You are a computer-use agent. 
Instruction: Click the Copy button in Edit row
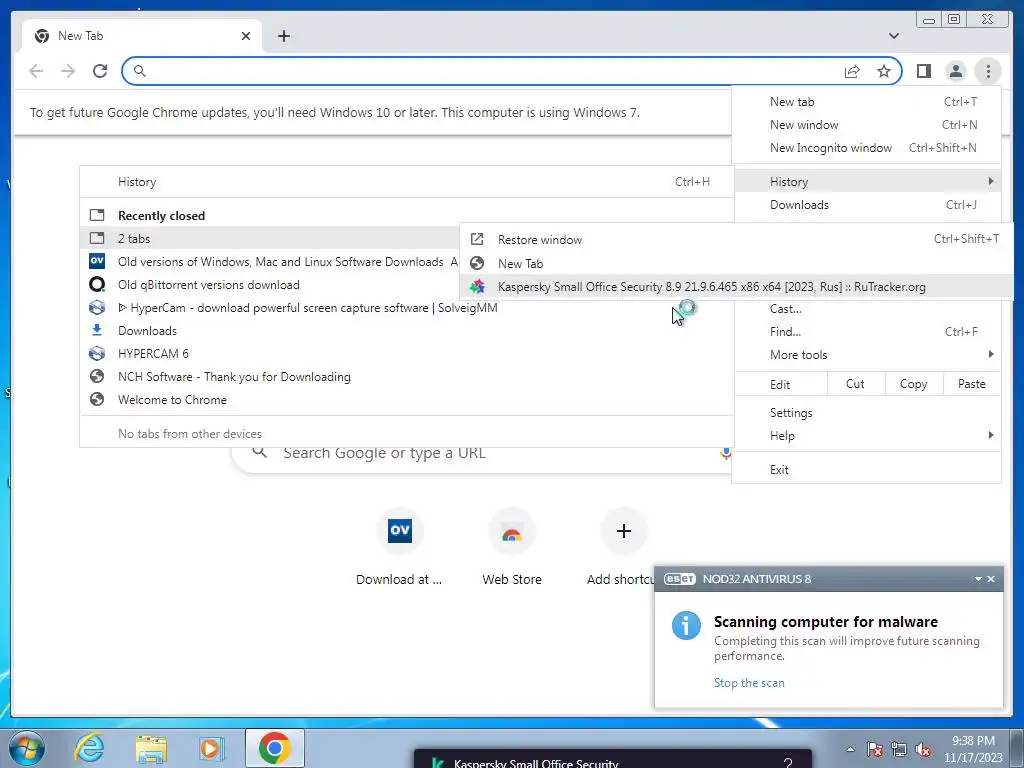point(914,384)
